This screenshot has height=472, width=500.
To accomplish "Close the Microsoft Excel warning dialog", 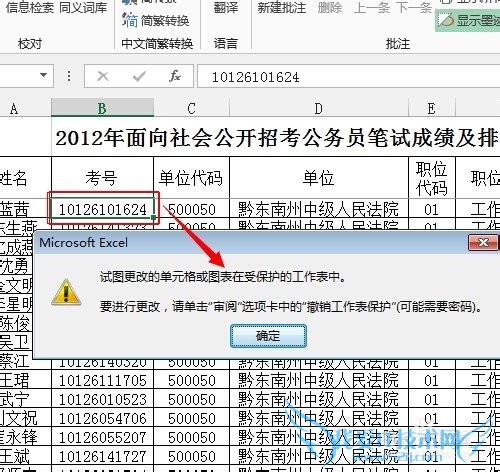I will click(x=483, y=242).
